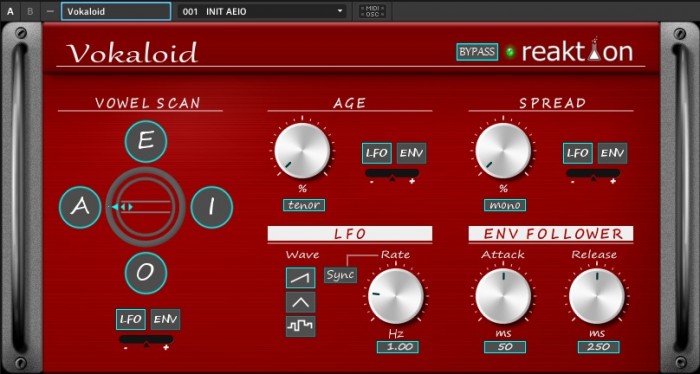This screenshot has width=700, height=374.
Task: Toggle ENV modulation for Age
Action: (x=412, y=154)
